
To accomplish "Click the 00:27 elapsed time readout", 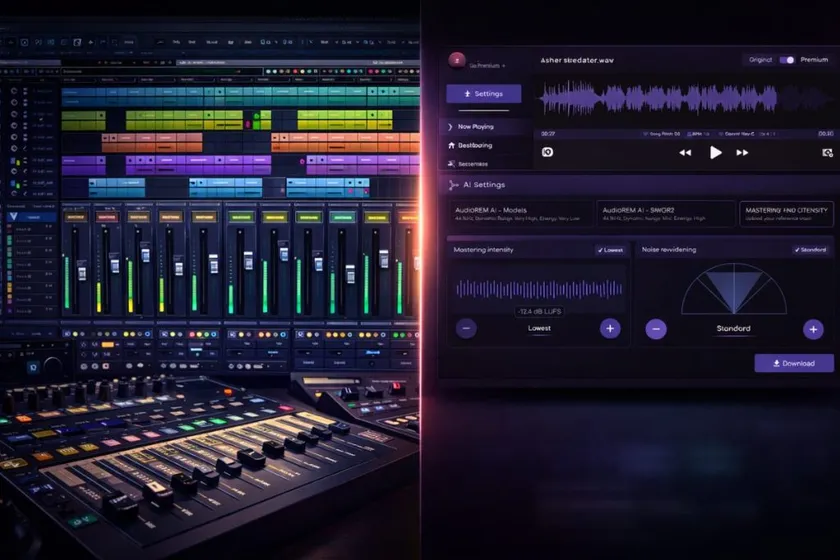I will coord(548,133).
